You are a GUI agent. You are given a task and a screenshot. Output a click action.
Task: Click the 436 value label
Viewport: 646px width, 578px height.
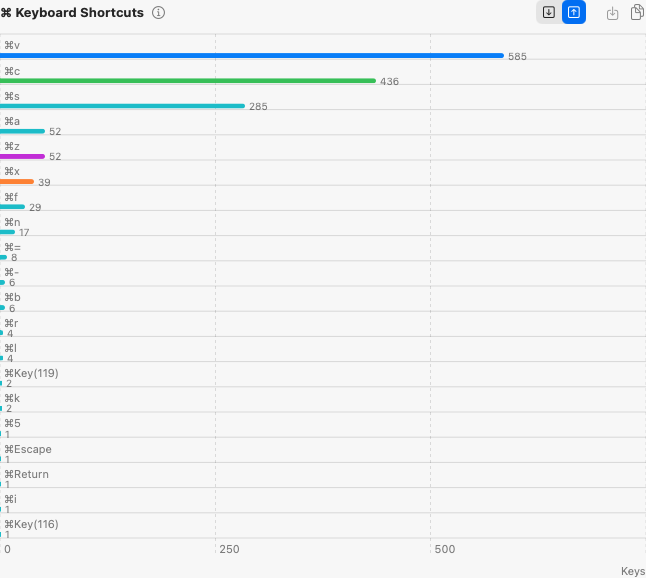[389, 82]
